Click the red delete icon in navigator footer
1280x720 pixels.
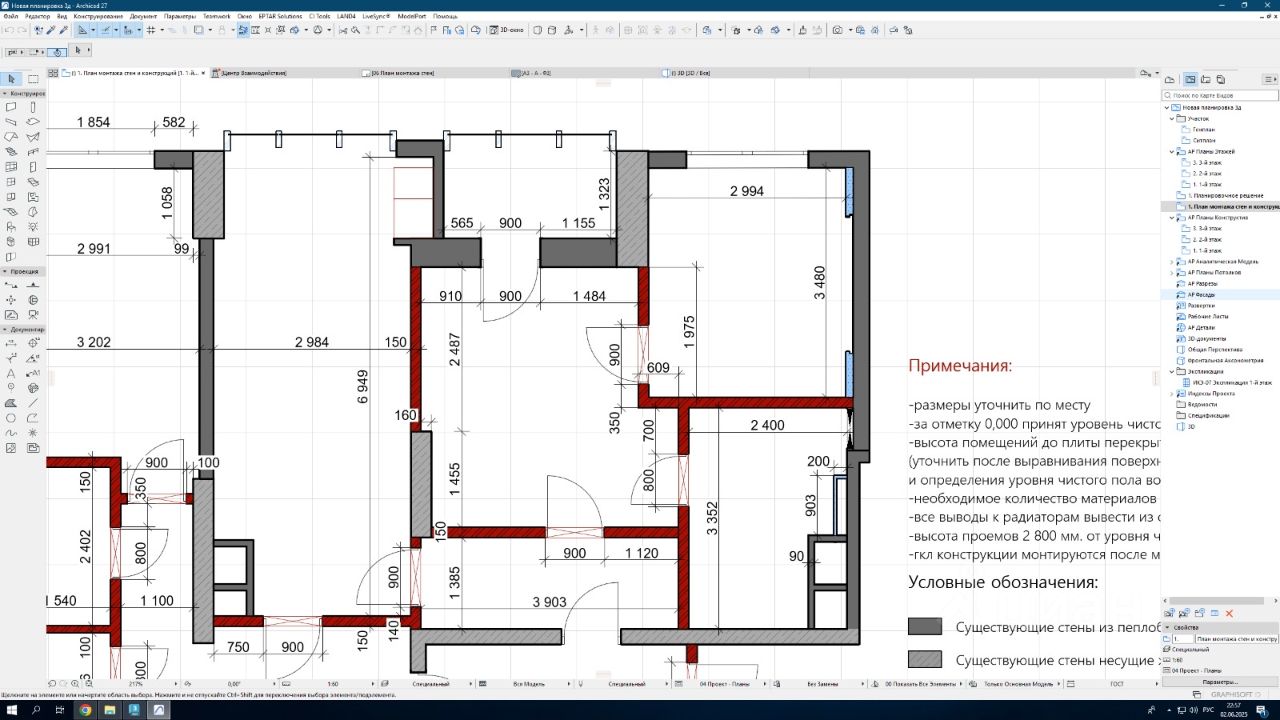tap(1230, 613)
